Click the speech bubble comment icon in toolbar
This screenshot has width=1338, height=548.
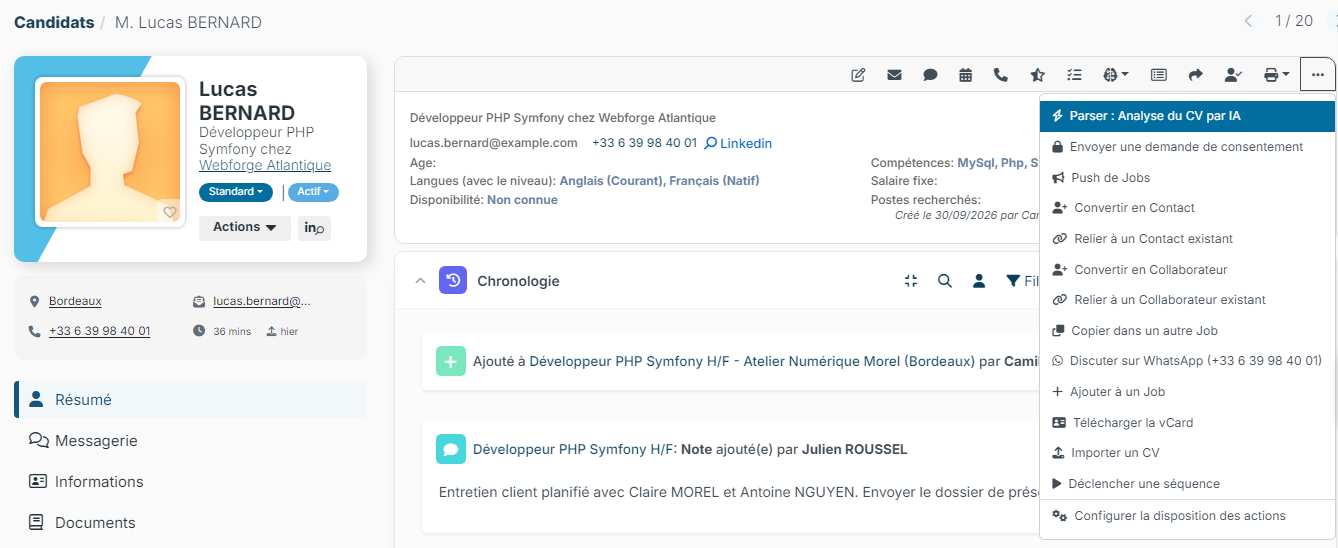click(930, 75)
